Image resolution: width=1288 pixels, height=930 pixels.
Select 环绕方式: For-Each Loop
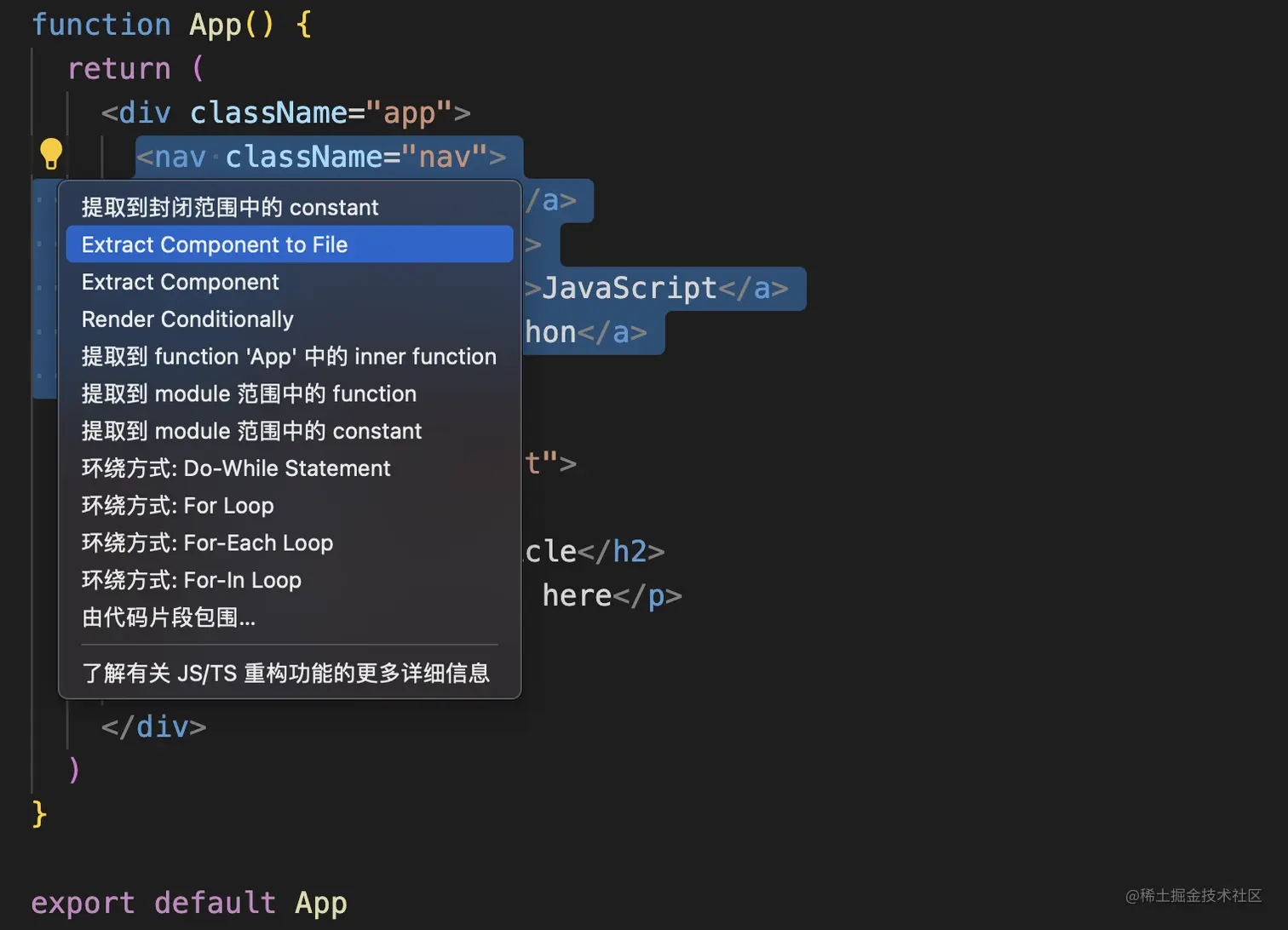[x=290, y=542]
